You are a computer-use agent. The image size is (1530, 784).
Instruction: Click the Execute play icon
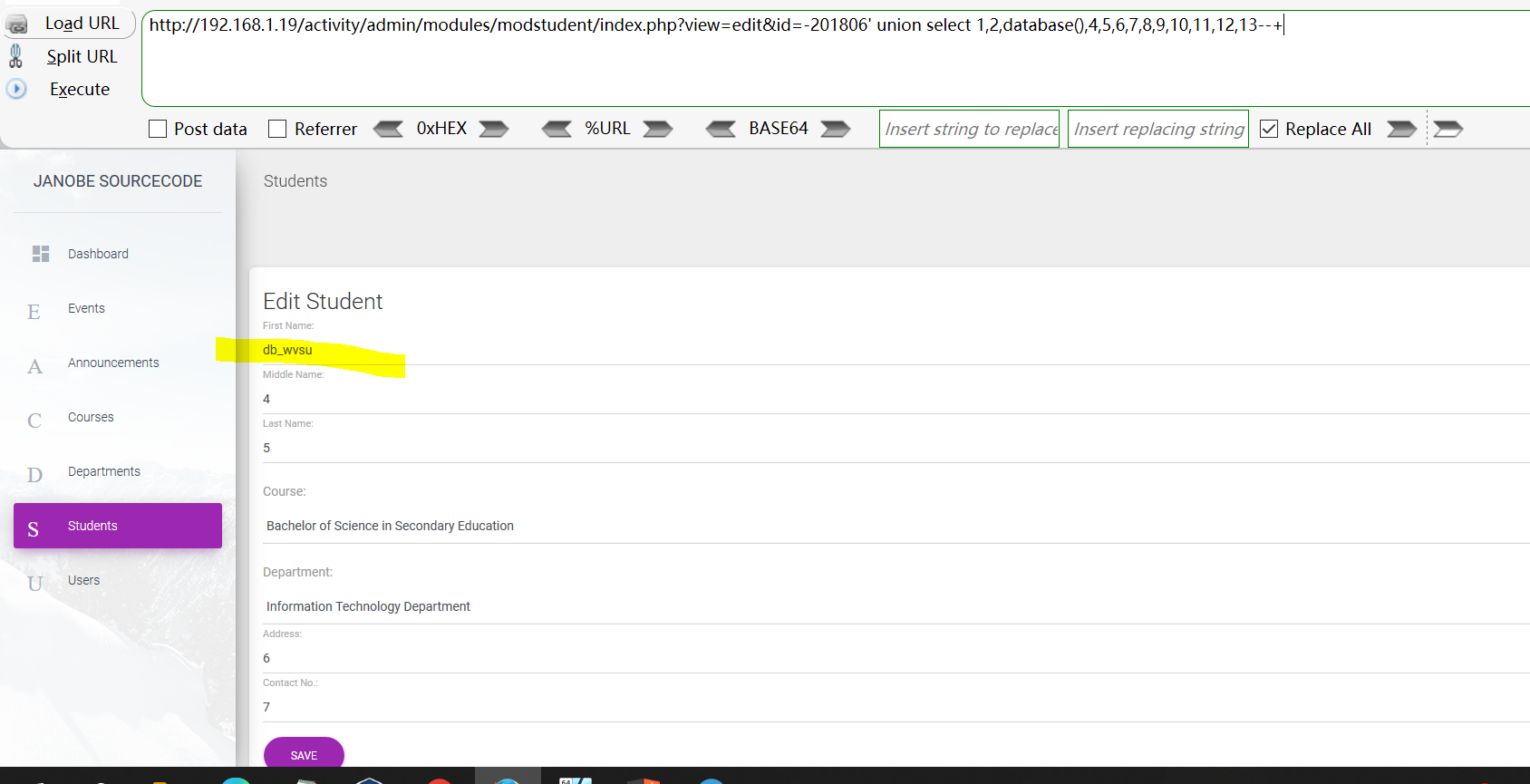tap(16, 89)
